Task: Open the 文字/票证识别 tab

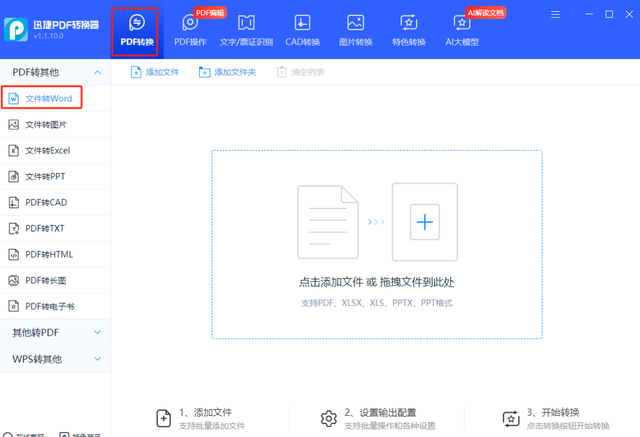Action: click(246, 31)
